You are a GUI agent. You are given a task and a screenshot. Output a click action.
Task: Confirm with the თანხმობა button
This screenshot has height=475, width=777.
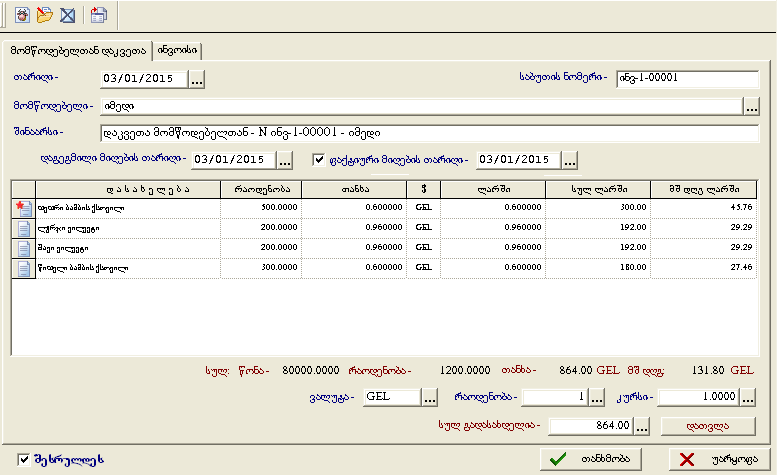pyautogui.click(x=591, y=459)
